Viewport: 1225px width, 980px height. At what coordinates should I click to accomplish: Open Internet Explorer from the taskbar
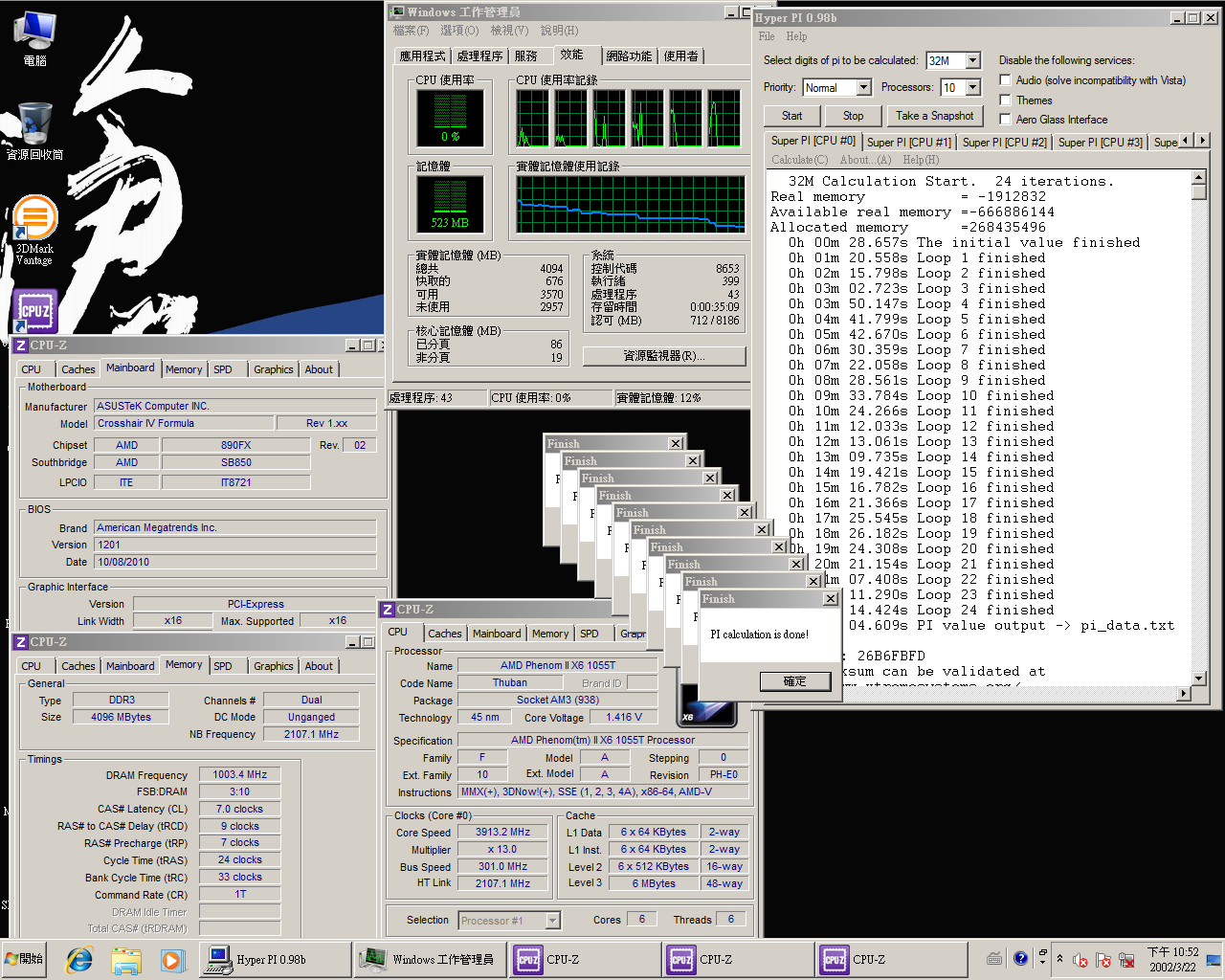(x=79, y=959)
